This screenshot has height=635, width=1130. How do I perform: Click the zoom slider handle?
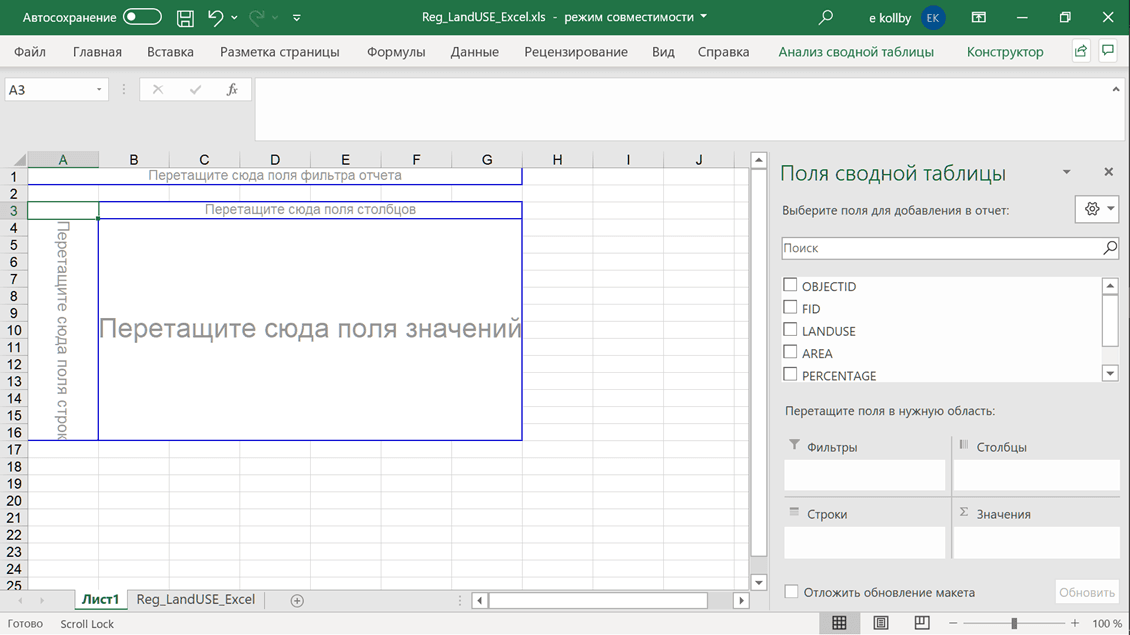(x=1014, y=623)
